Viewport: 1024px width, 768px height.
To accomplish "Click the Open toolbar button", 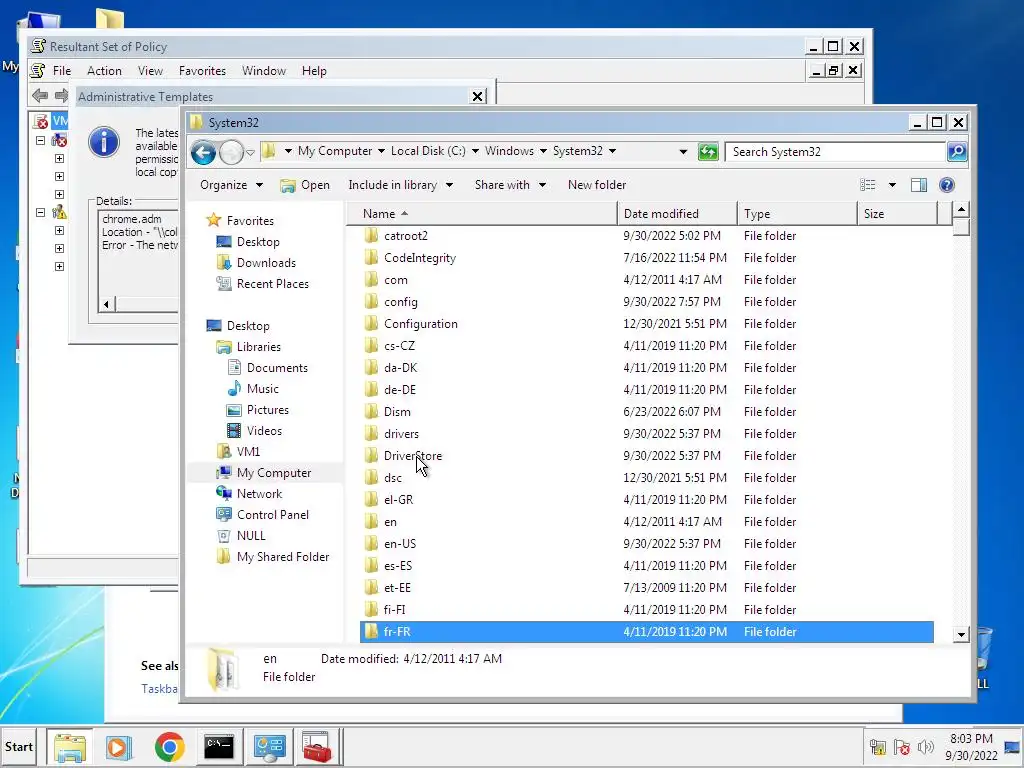I will 306,185.
